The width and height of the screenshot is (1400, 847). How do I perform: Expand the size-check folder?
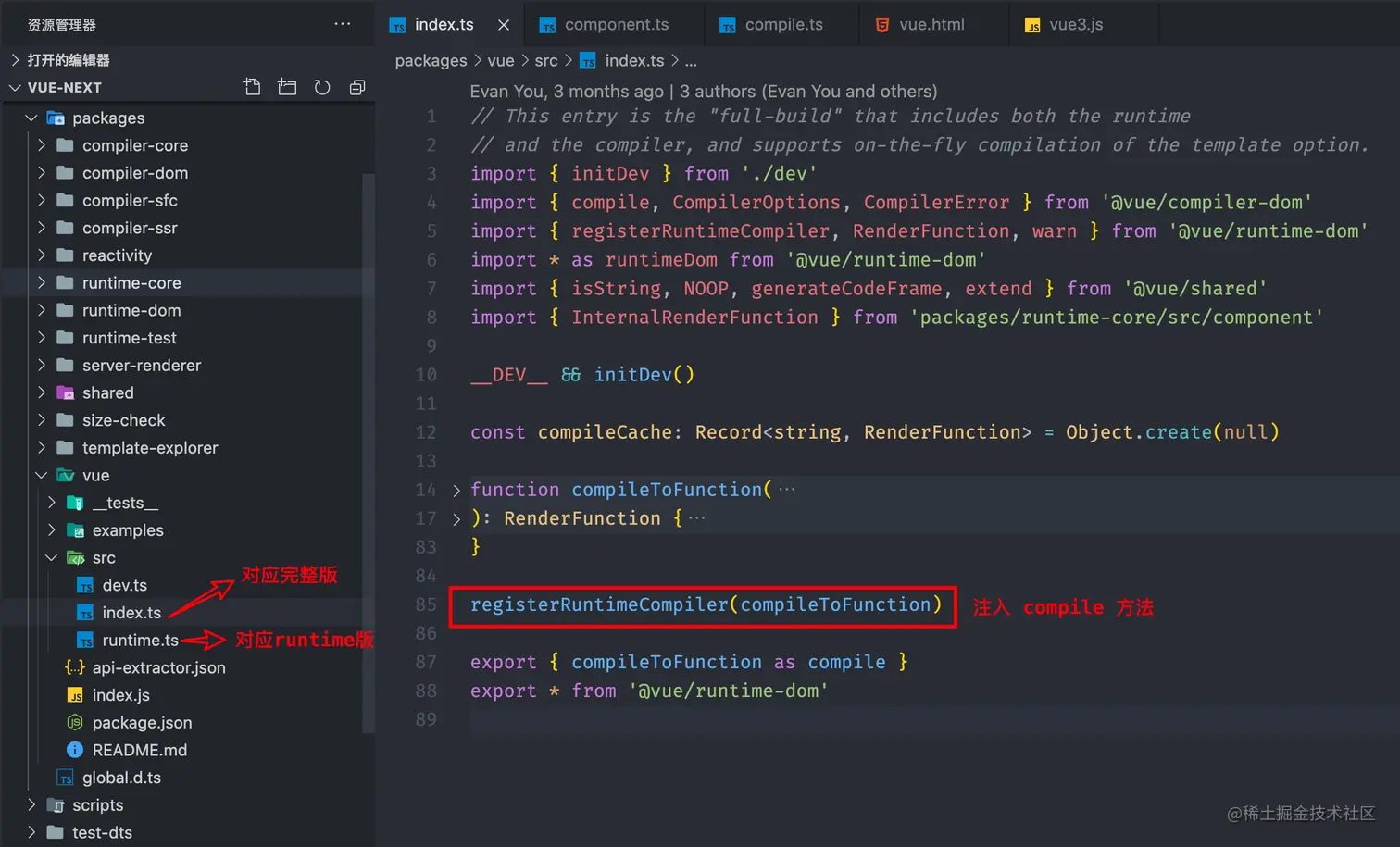[42, 420]
